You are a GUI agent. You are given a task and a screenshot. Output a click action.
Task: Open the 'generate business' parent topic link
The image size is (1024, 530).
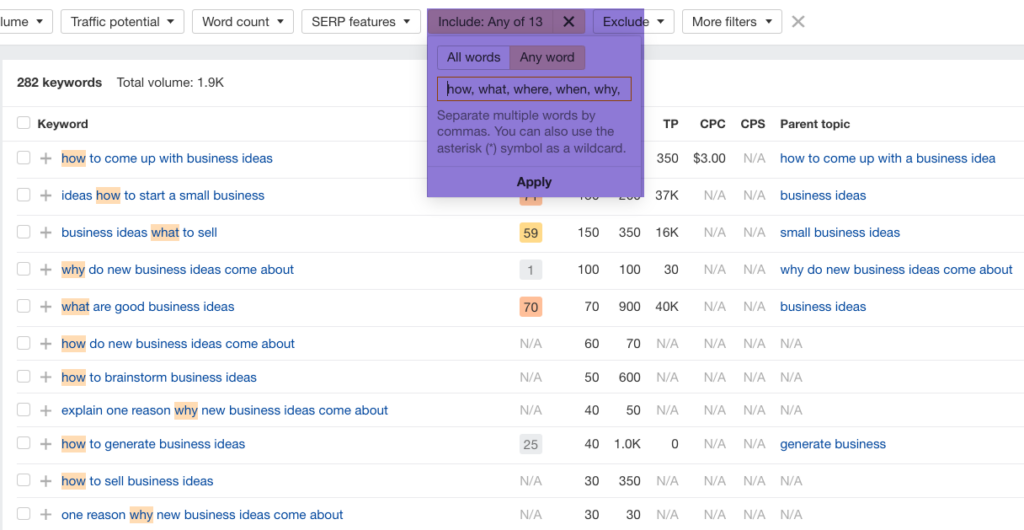[x=832, y=444]
